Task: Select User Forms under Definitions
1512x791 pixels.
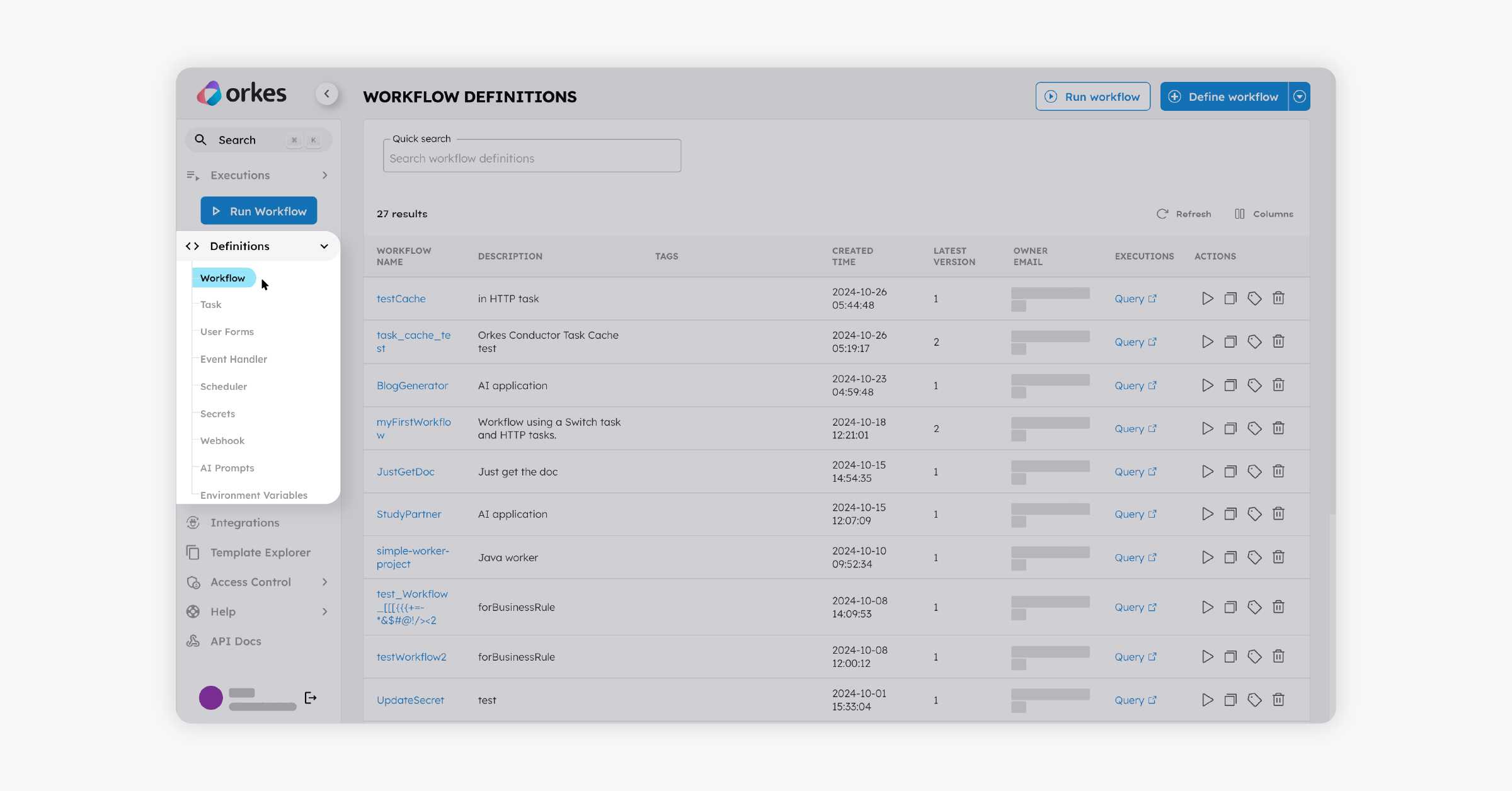Action: click(227, 332)
